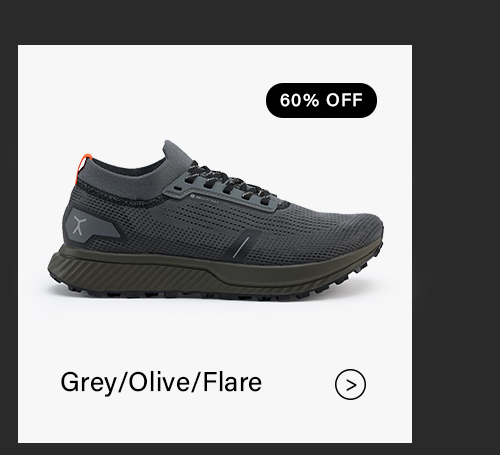Click the X logo on the shoe heel

(79, 225)
